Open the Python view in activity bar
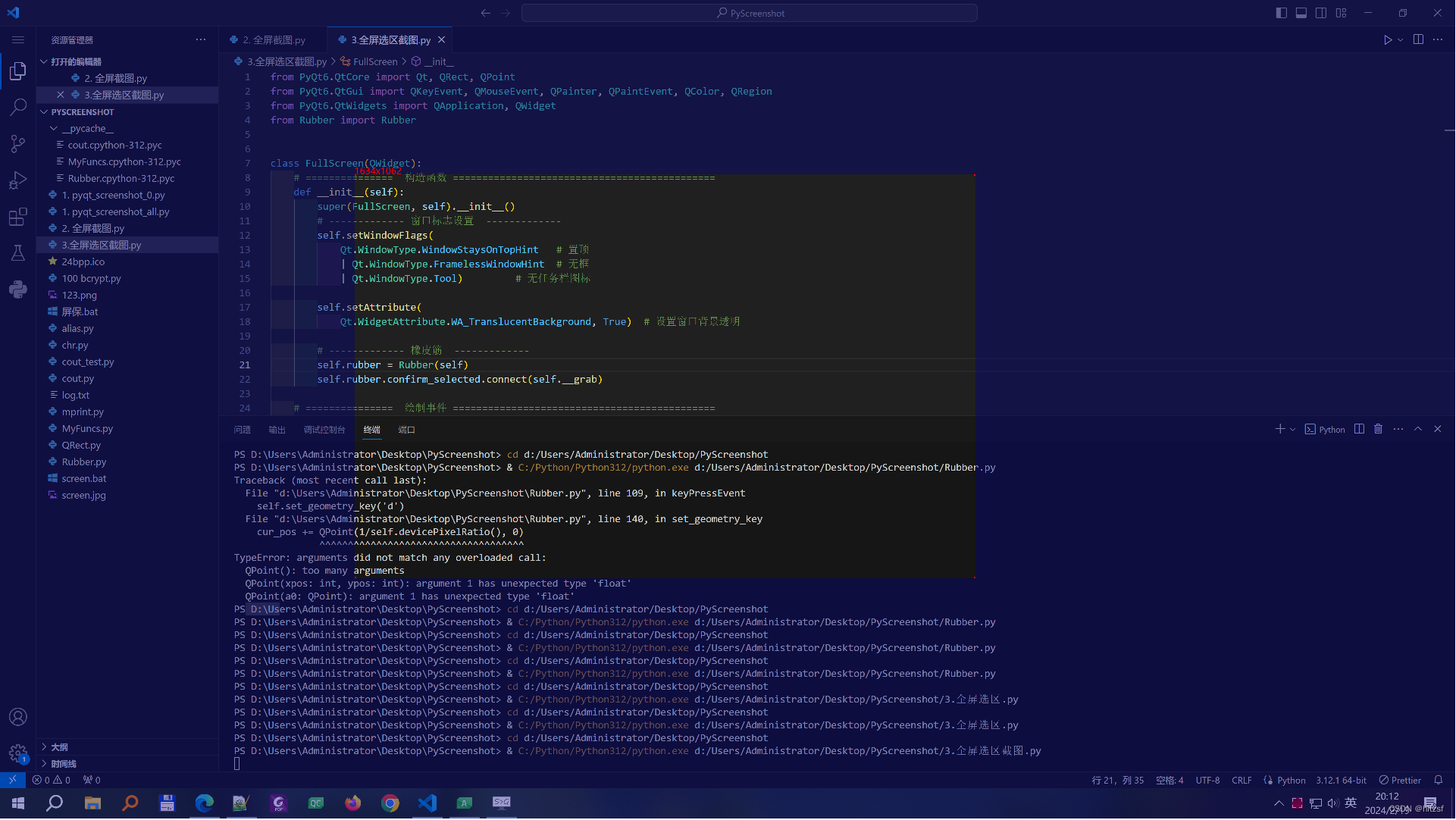The image size is (1456, 820). tap(18, 290)
